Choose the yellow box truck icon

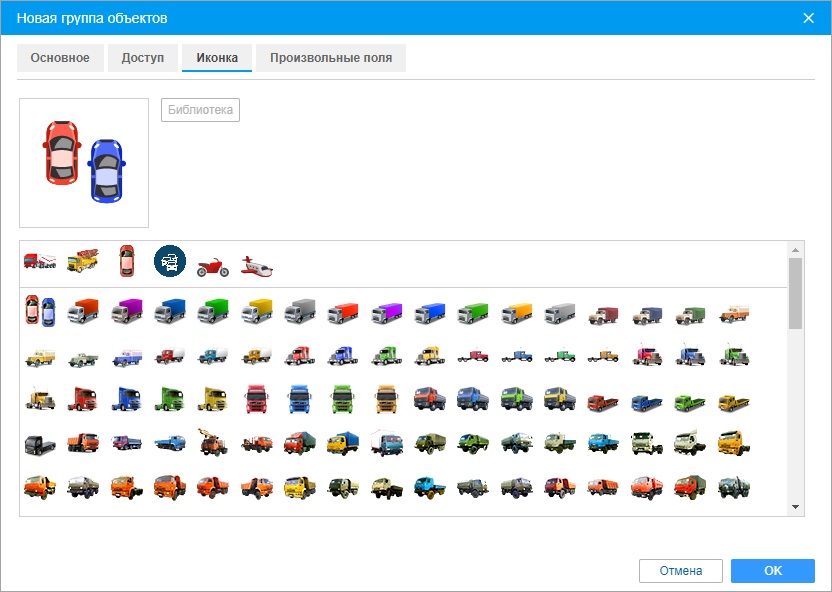256,311
